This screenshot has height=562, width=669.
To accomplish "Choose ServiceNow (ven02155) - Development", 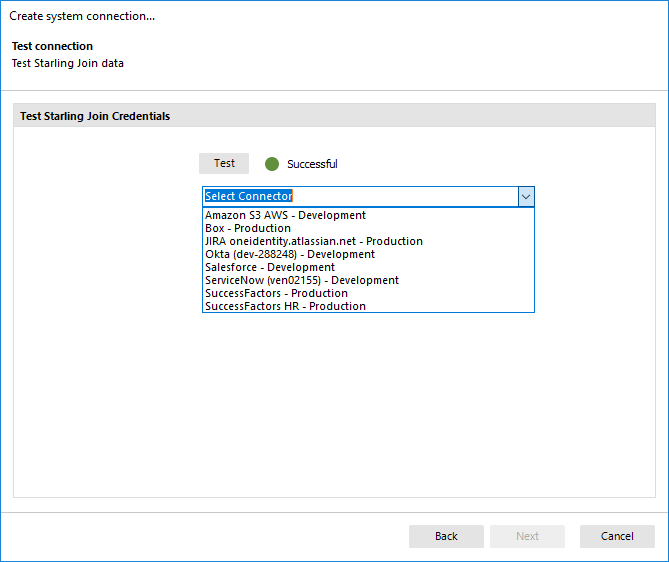I will (x=301, y=280).
